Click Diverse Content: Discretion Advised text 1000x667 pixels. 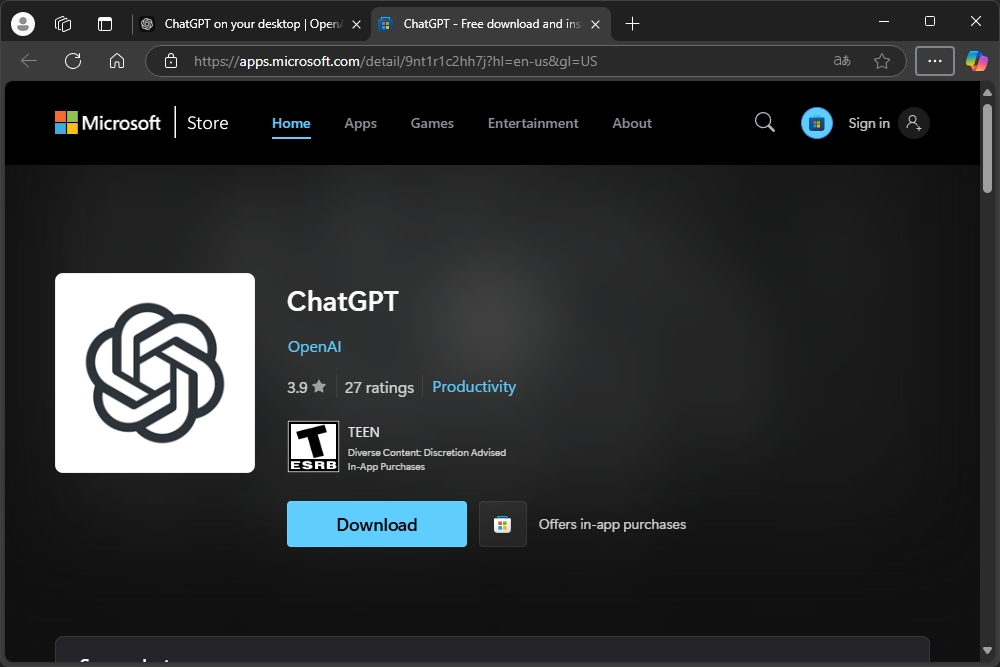427,452
